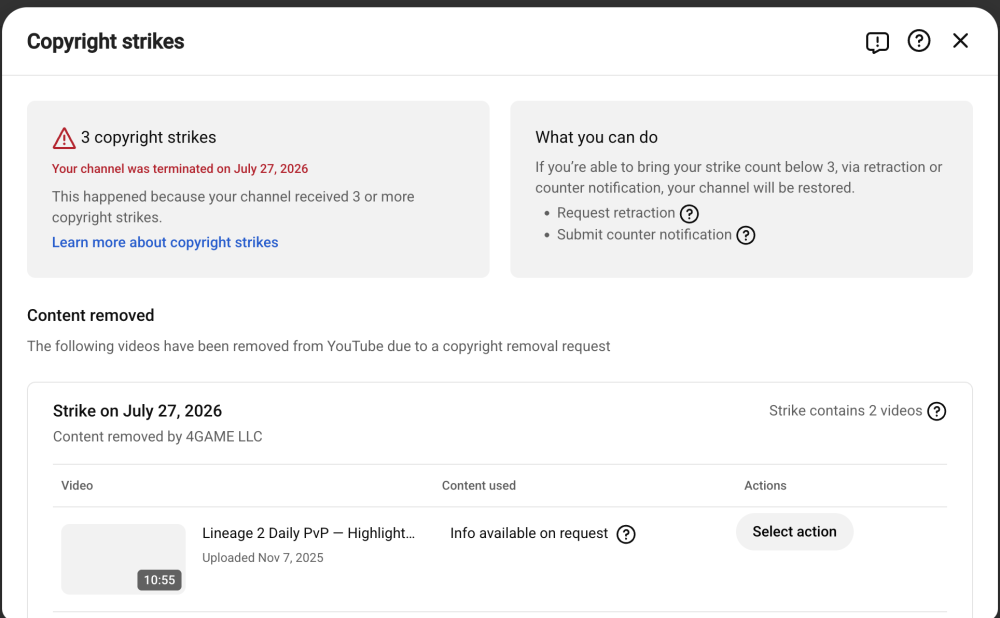Open Learn more about copyright strikes link
This screenshot has height=618, width=1000.
click(165, 242)
